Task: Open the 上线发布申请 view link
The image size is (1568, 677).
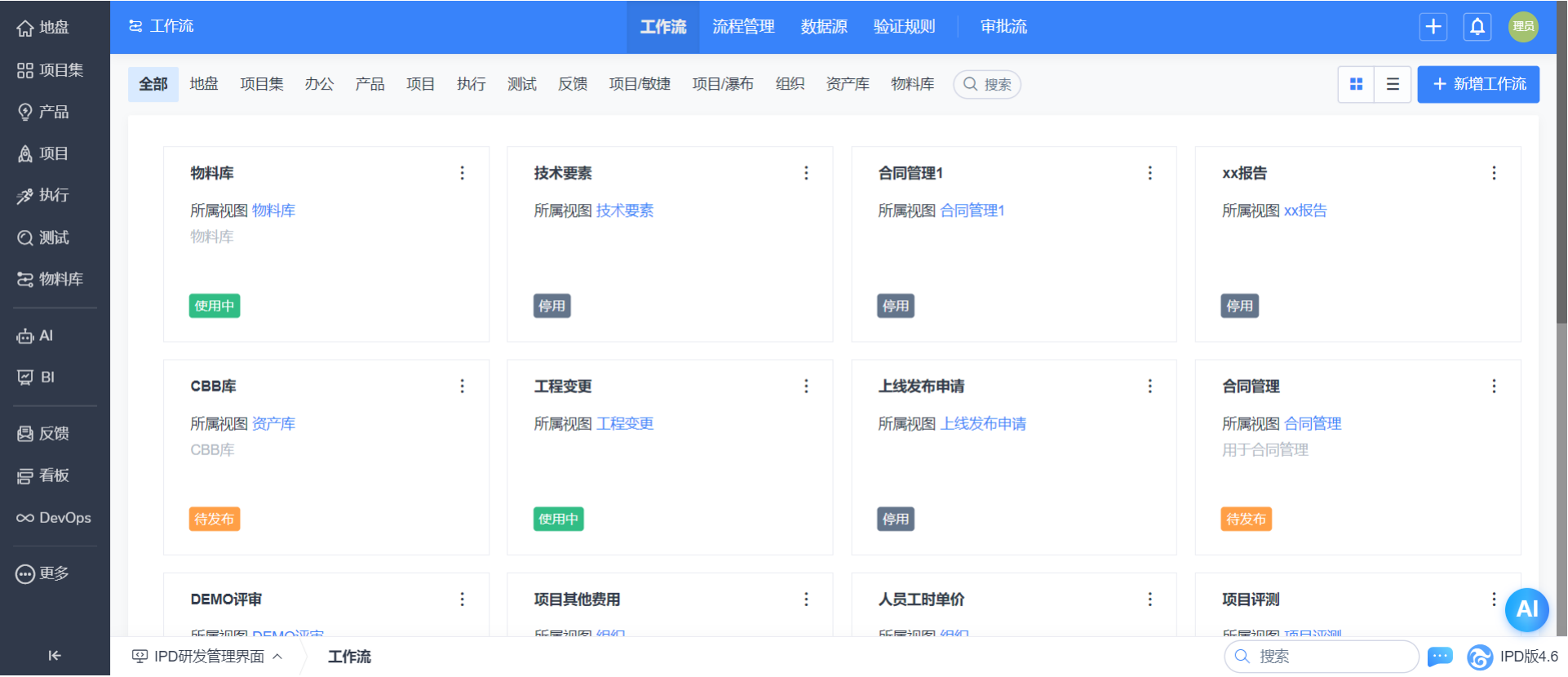Action: (x=983, y=423)
